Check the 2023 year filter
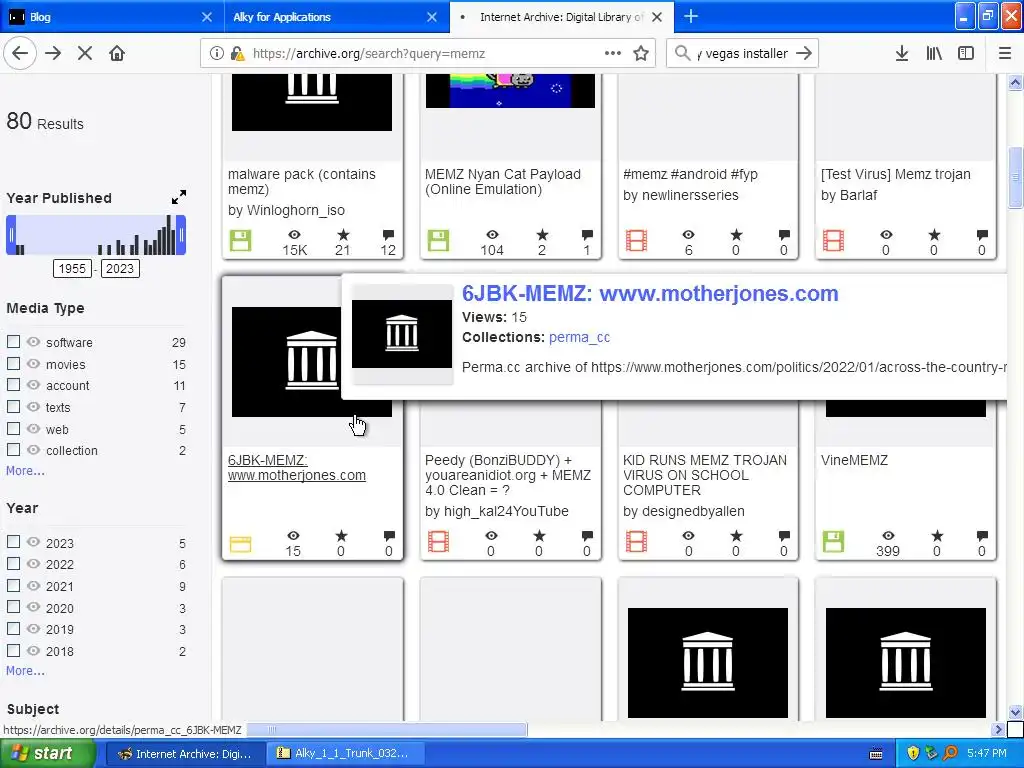 point(13,541)
